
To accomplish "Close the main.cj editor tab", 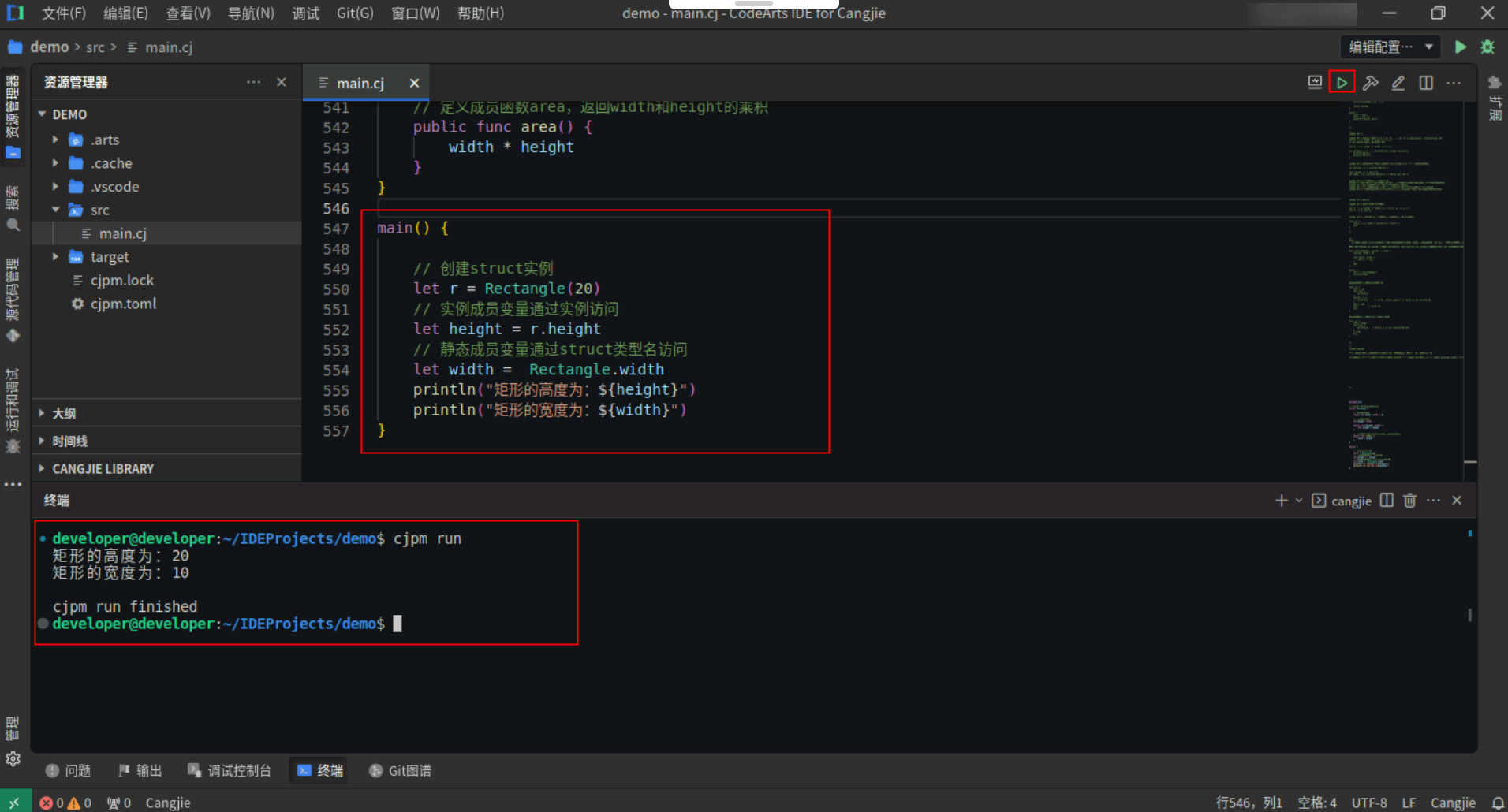I will coord(414,83).
